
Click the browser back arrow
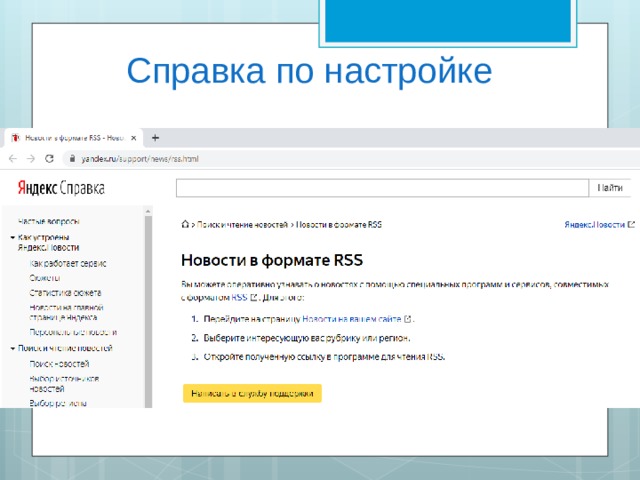pyautogui.click(x=13, y=159)
